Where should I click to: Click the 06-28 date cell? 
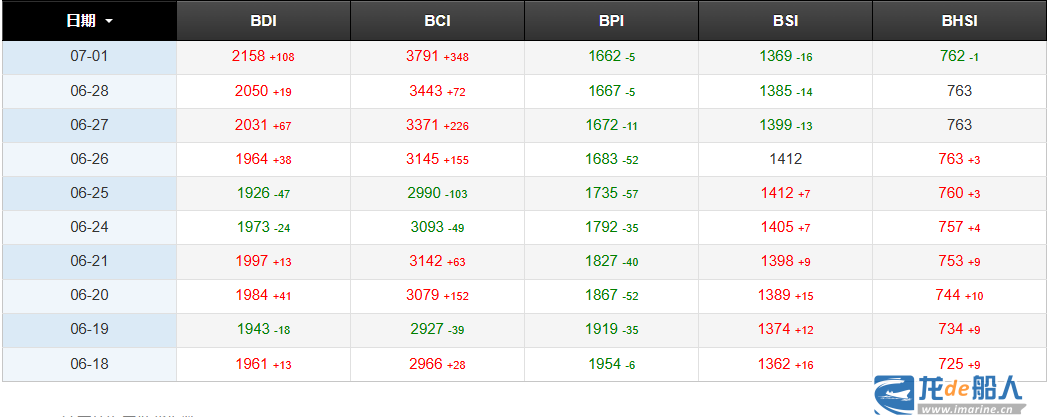coord(89,91)
